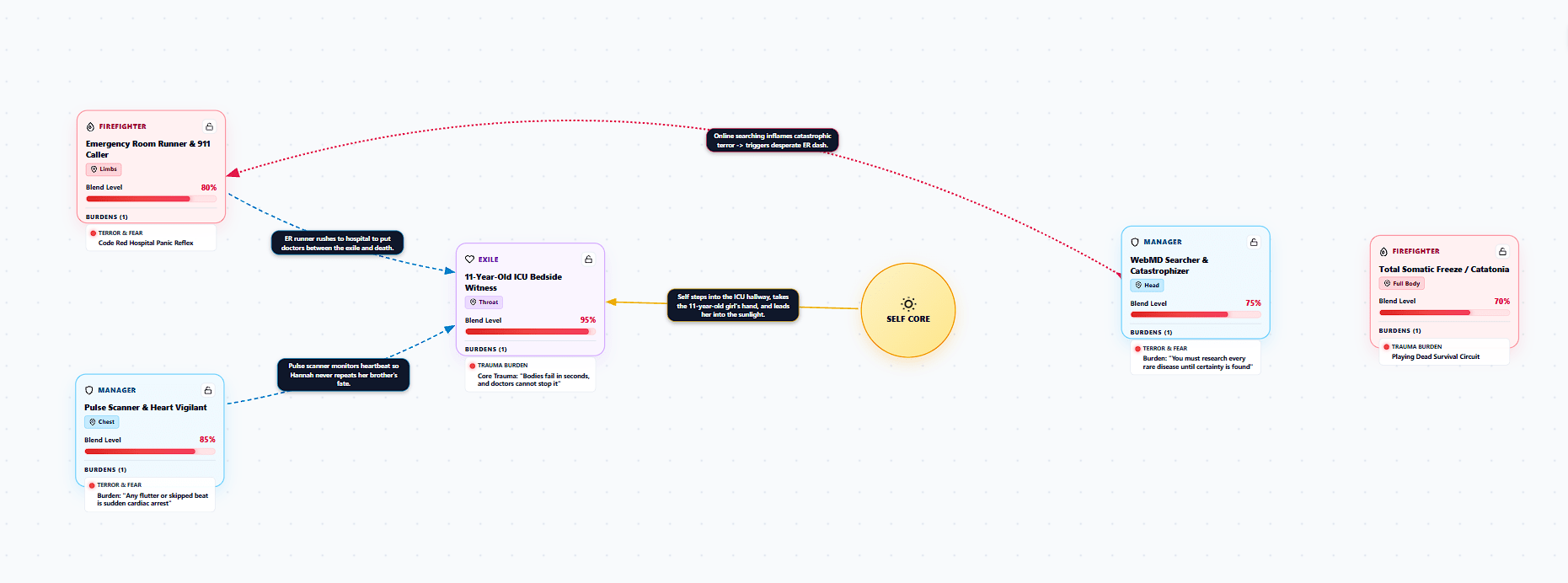Click the Pulse Scanner & Heart Vigilant title
This screenshot has height=583, width=1568.
[145, 408]
